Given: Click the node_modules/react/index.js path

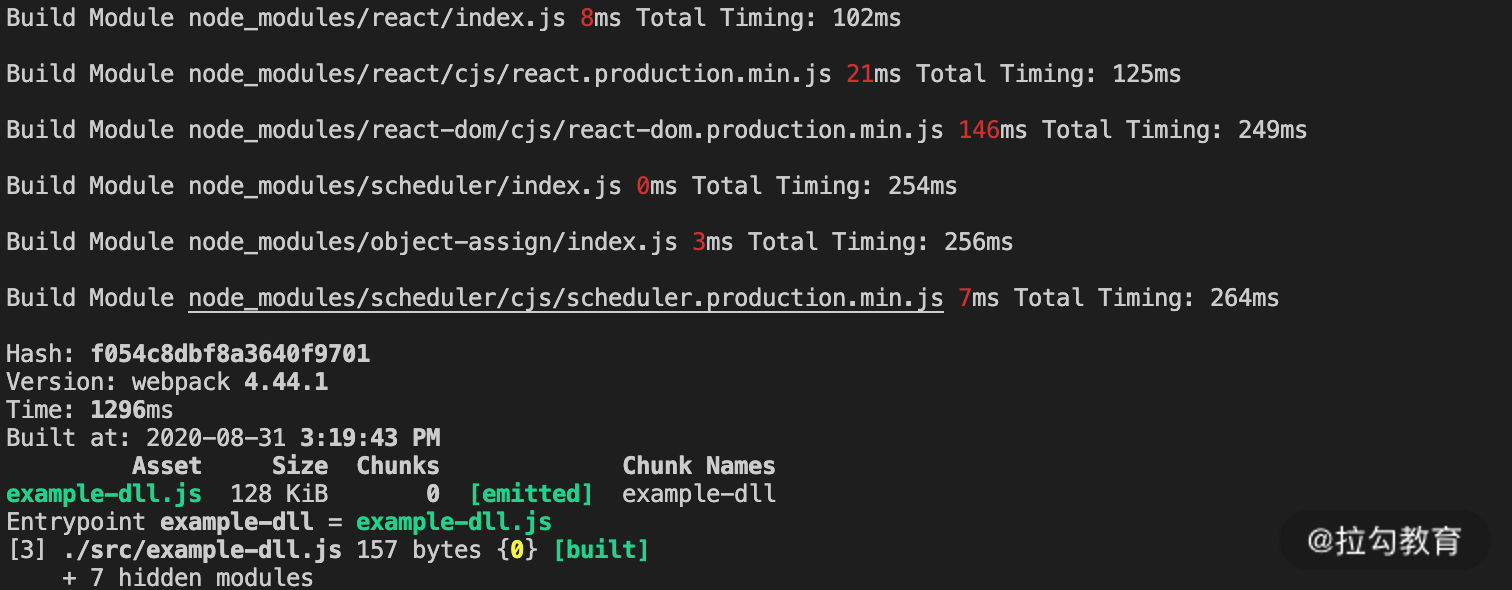Looking at the screenshot, I should click(376, 18).
